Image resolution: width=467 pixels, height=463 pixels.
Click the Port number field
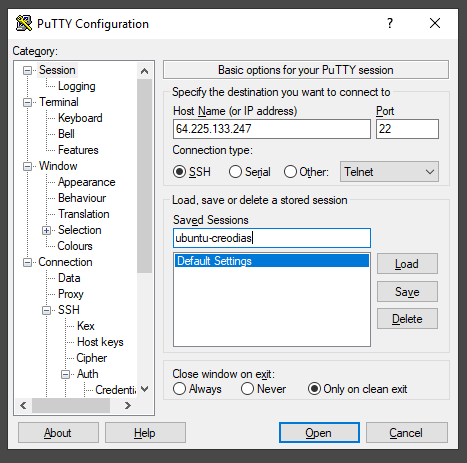(x=407, y=129)
